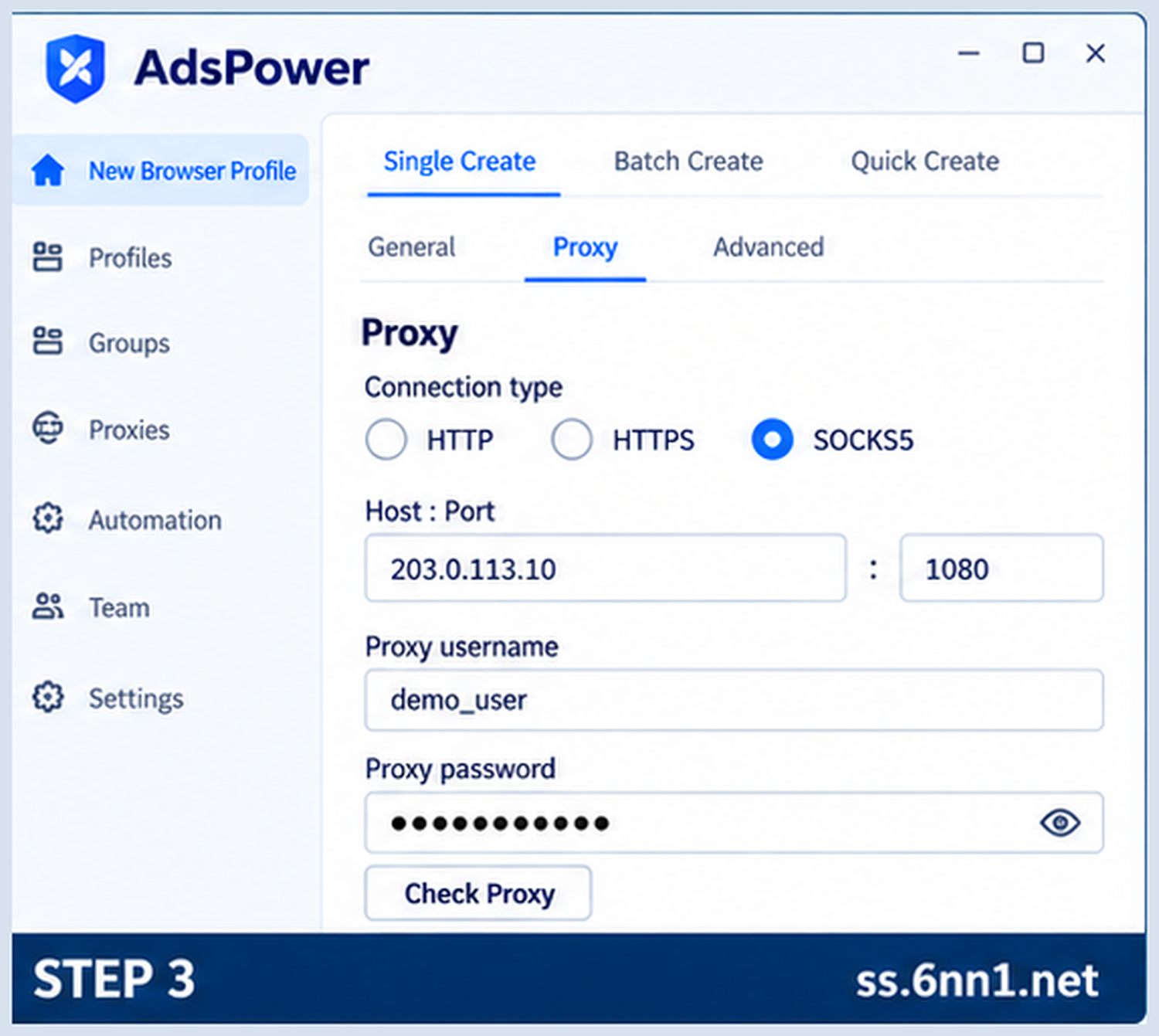Click the Team people icon
This screenshot has width=1159, height=1036.
coord(48,606)
